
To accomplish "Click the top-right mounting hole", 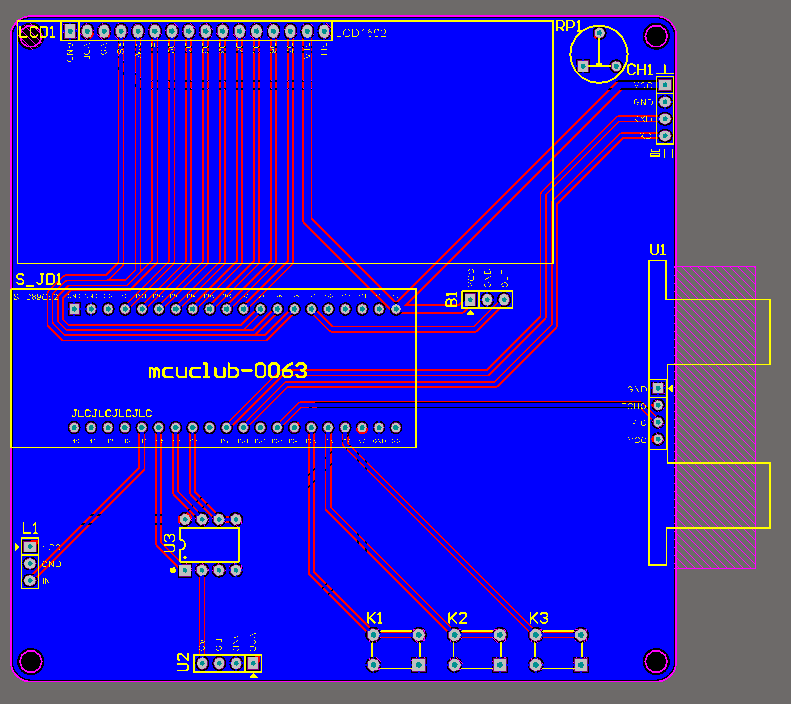I will pyautogui.click(x=656, y=35).
